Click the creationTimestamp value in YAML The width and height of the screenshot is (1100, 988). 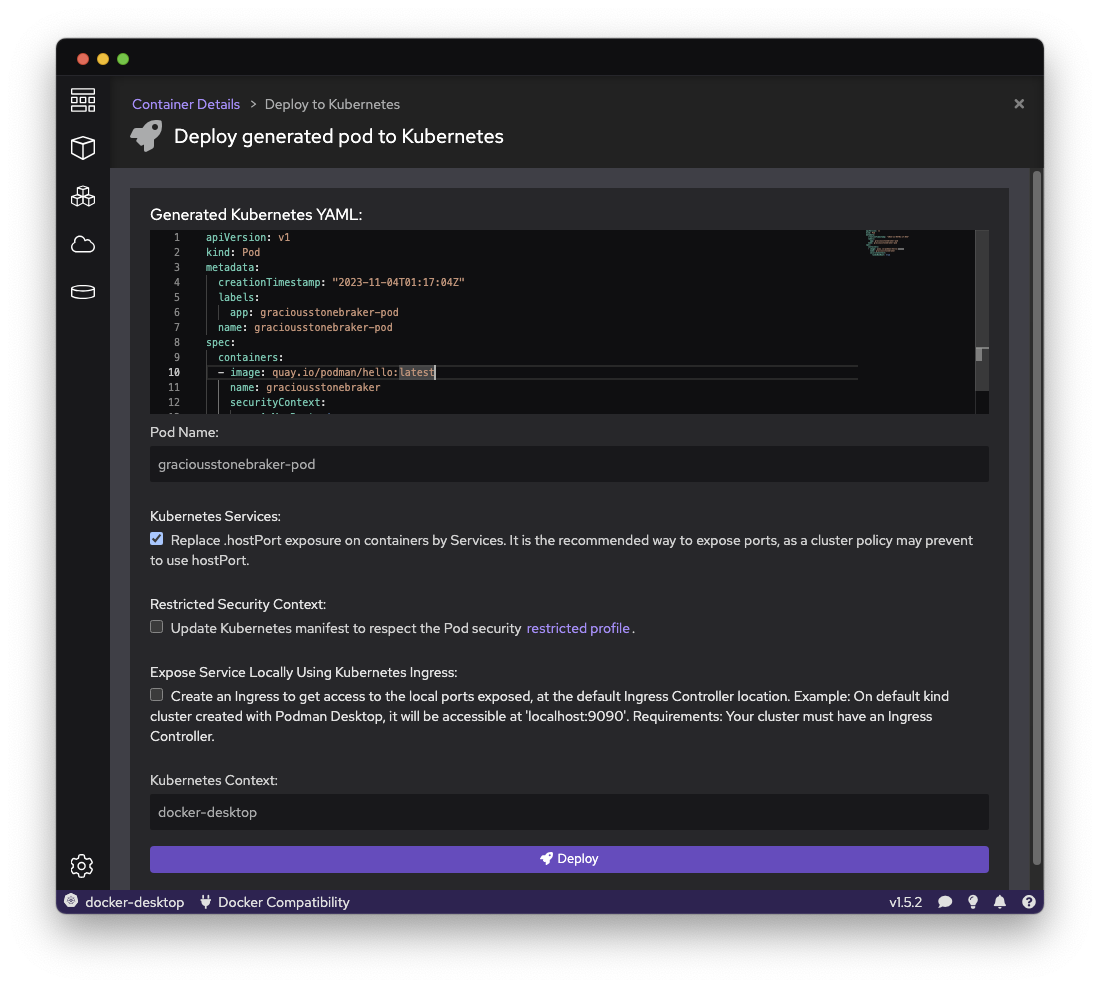(x=398, y=282)
